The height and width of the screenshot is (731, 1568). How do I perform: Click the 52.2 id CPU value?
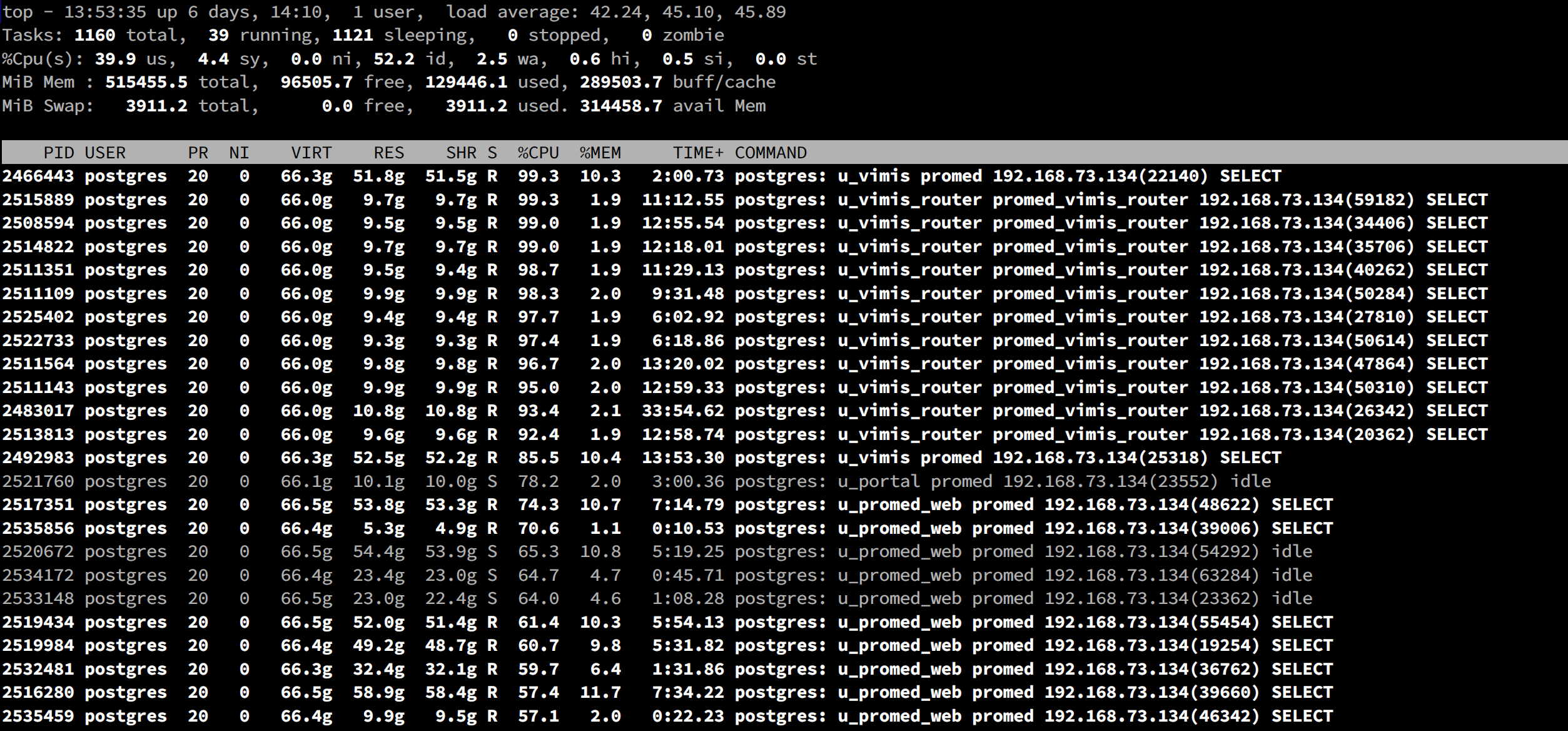pos(394,59)
